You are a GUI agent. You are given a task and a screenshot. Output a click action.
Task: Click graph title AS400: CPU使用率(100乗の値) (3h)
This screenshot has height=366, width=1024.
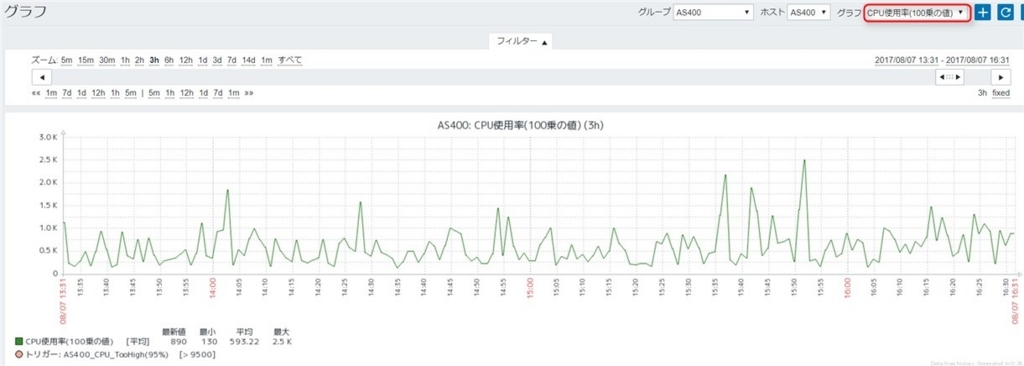520,125
